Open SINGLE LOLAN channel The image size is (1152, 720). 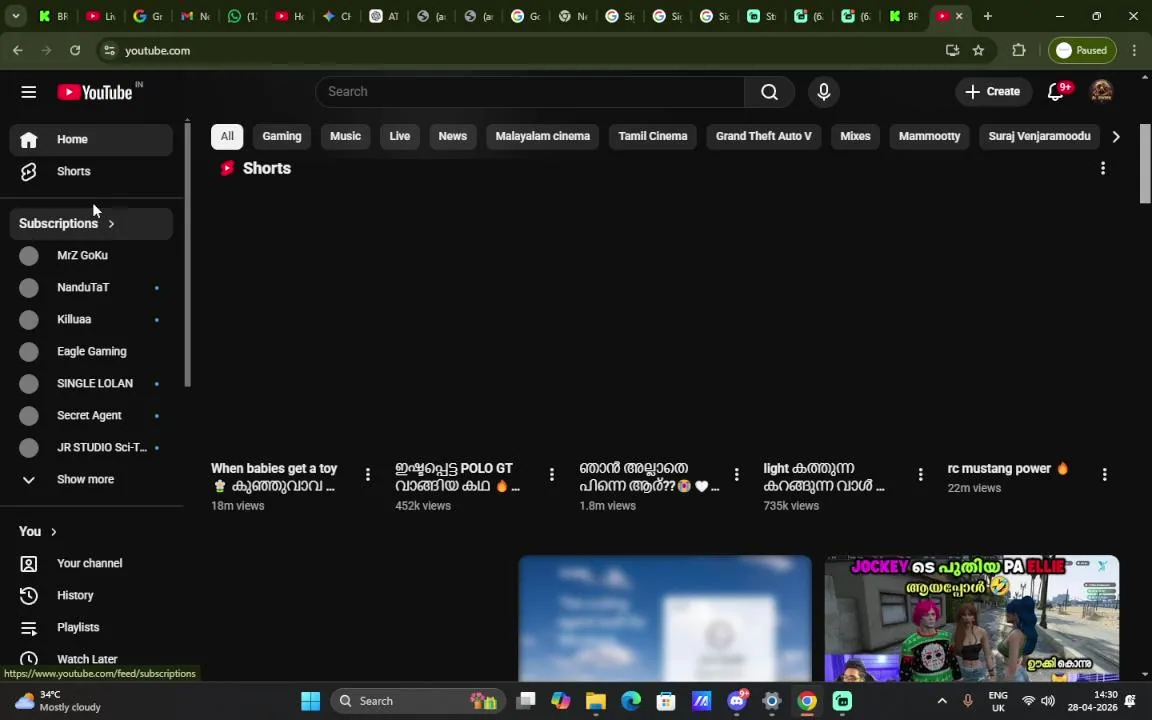point(91,384)
